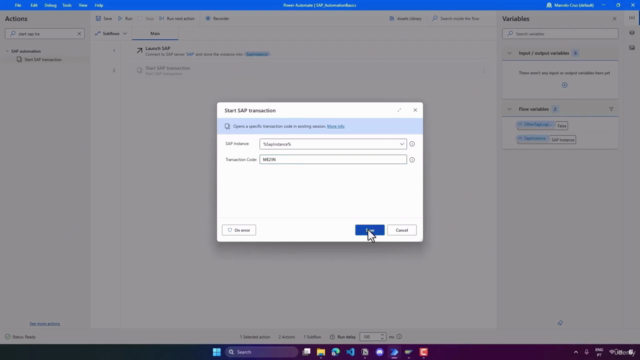Screen dimensions: 640x360
Task: Add a new input or output variable
Action: tap(564, 85)
